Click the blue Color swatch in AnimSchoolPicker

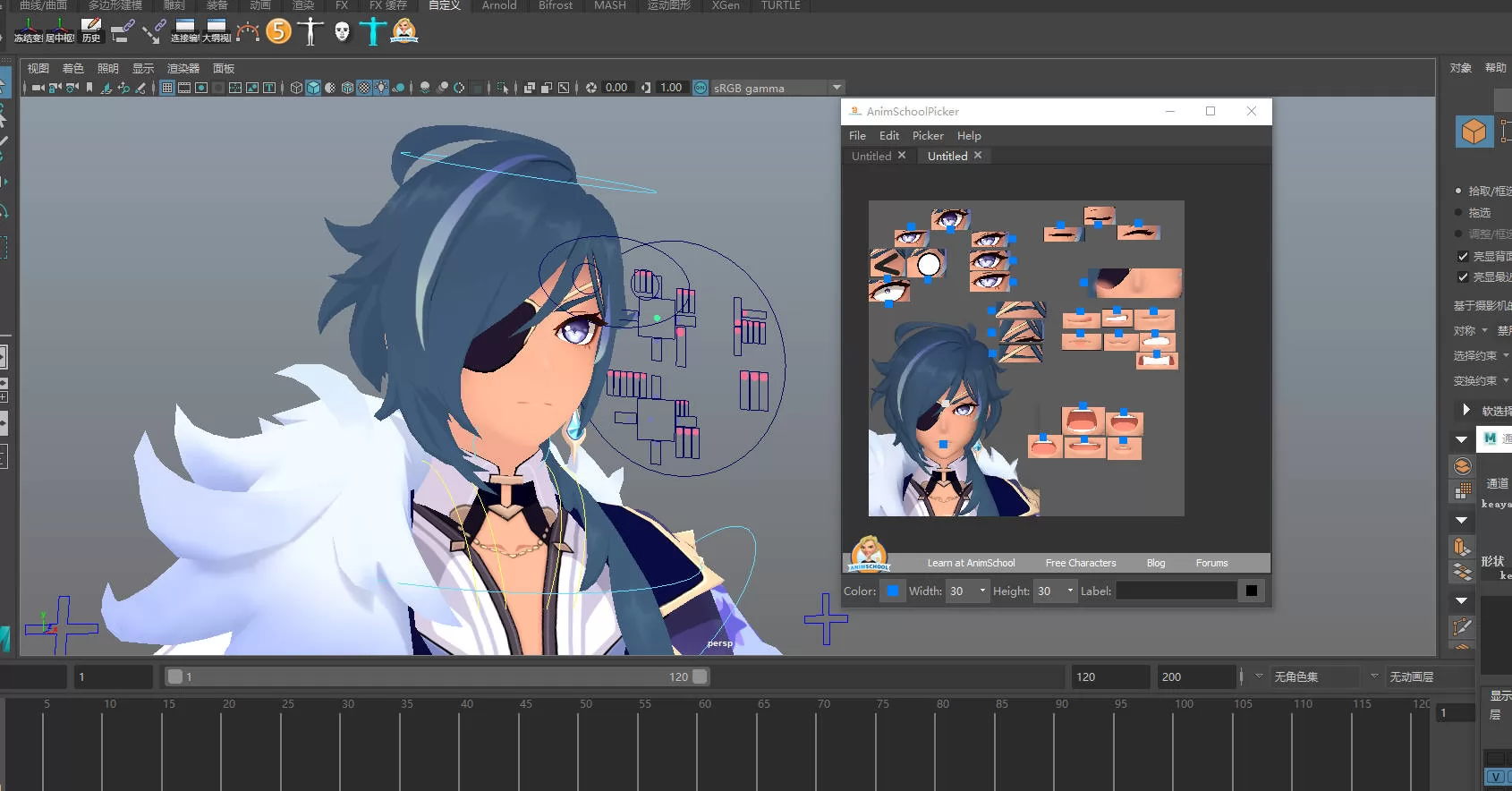coord(893,591)
